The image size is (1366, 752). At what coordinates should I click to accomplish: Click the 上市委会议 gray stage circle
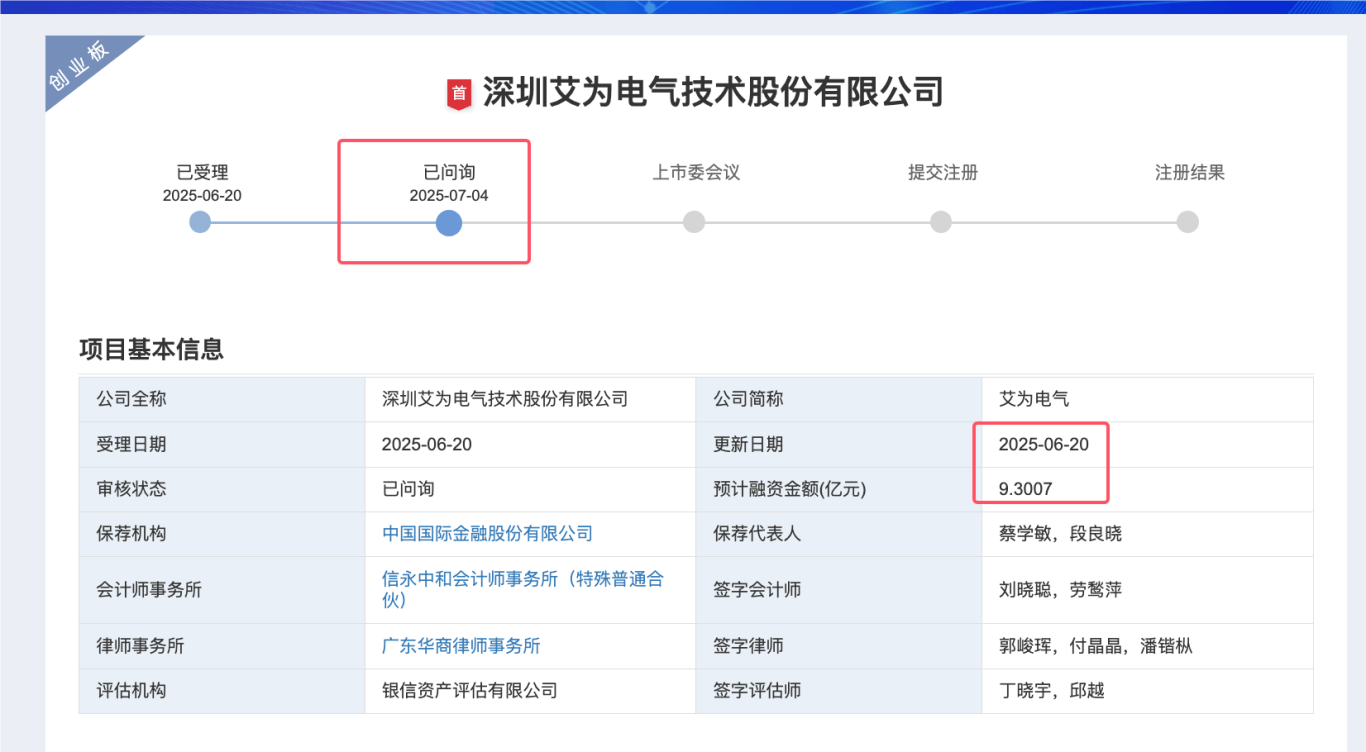(x=694, y=222)
